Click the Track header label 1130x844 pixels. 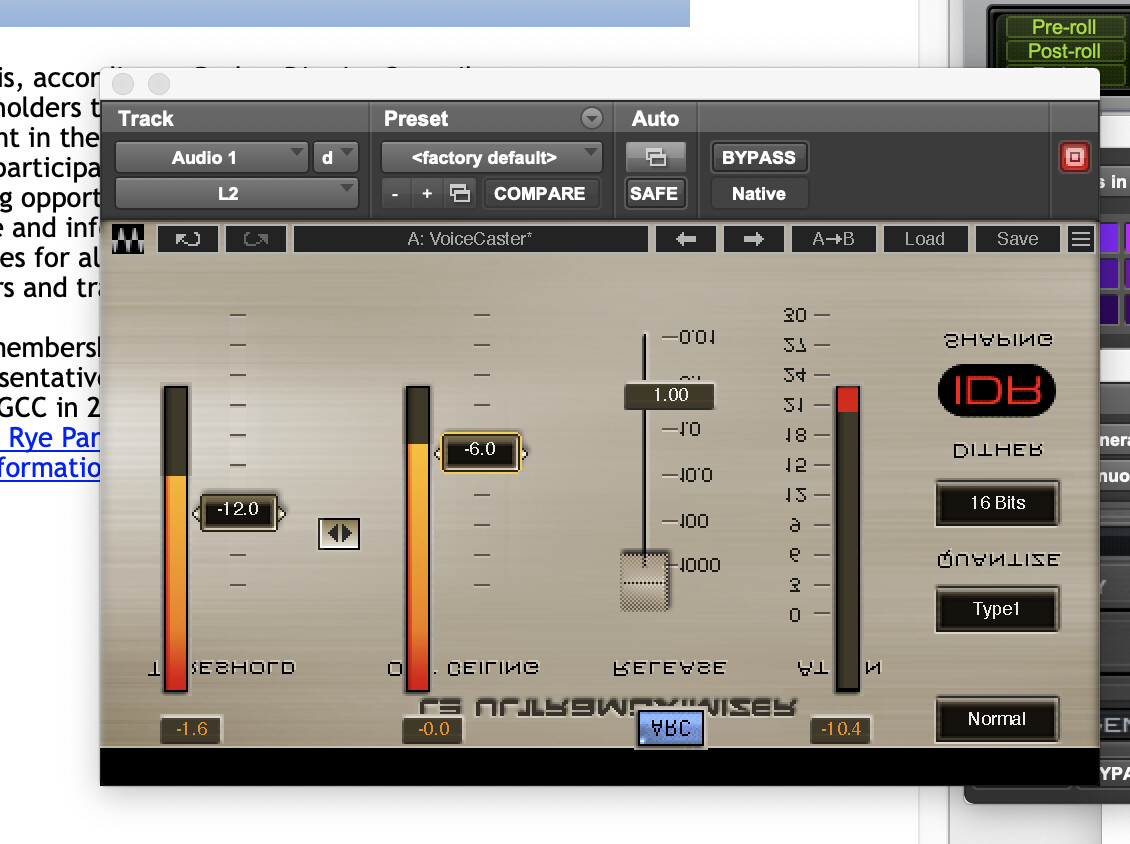[146, 118]
